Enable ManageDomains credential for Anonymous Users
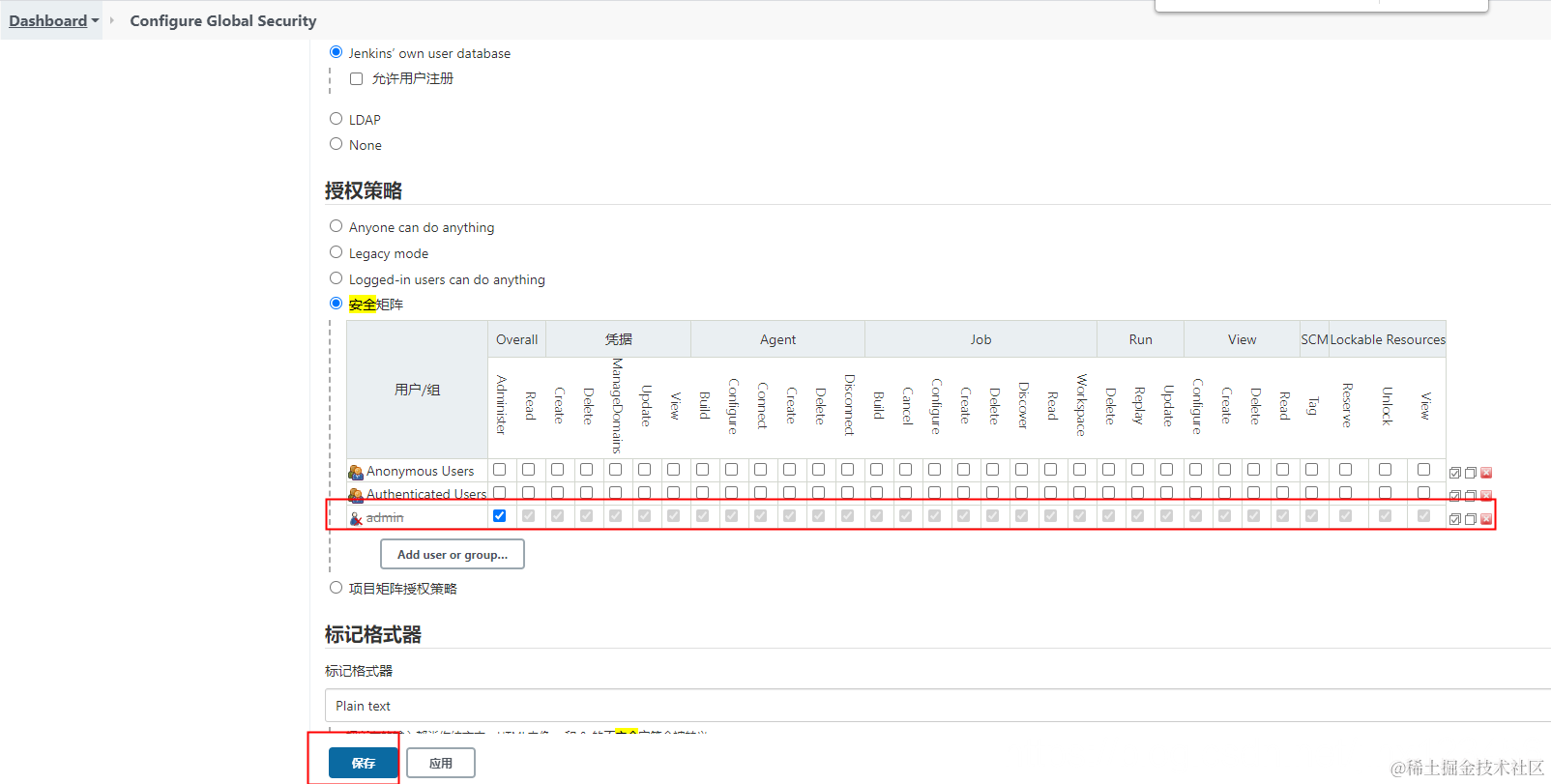 click(x=616, y=469)
